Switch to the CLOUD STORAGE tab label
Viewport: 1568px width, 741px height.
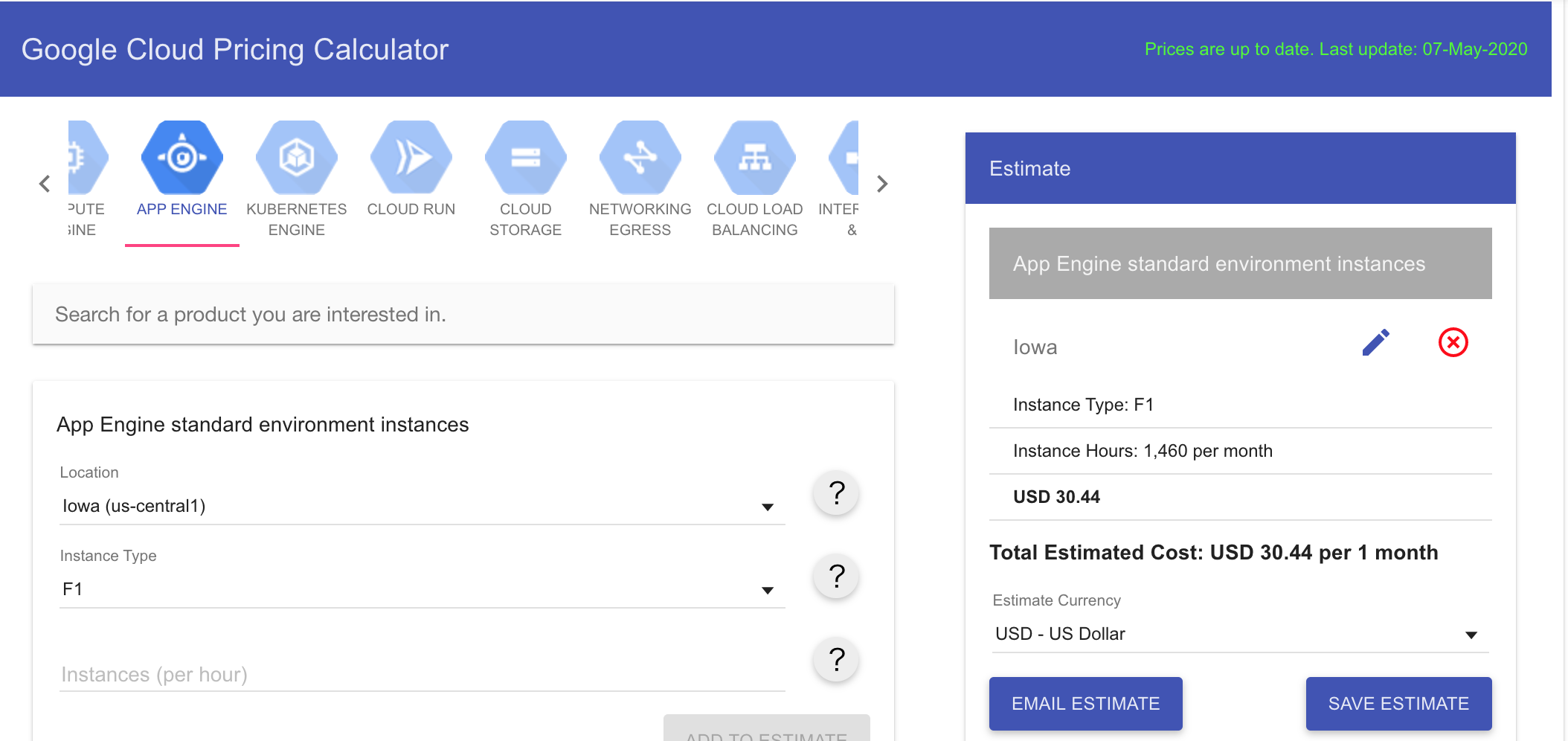point(526,219)
